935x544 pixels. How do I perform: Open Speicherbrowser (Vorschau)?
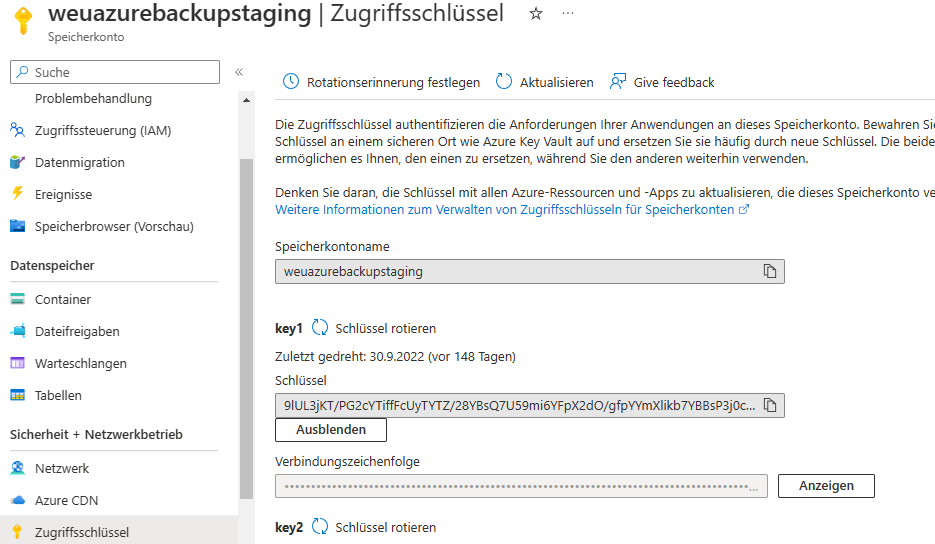point(114,227)
